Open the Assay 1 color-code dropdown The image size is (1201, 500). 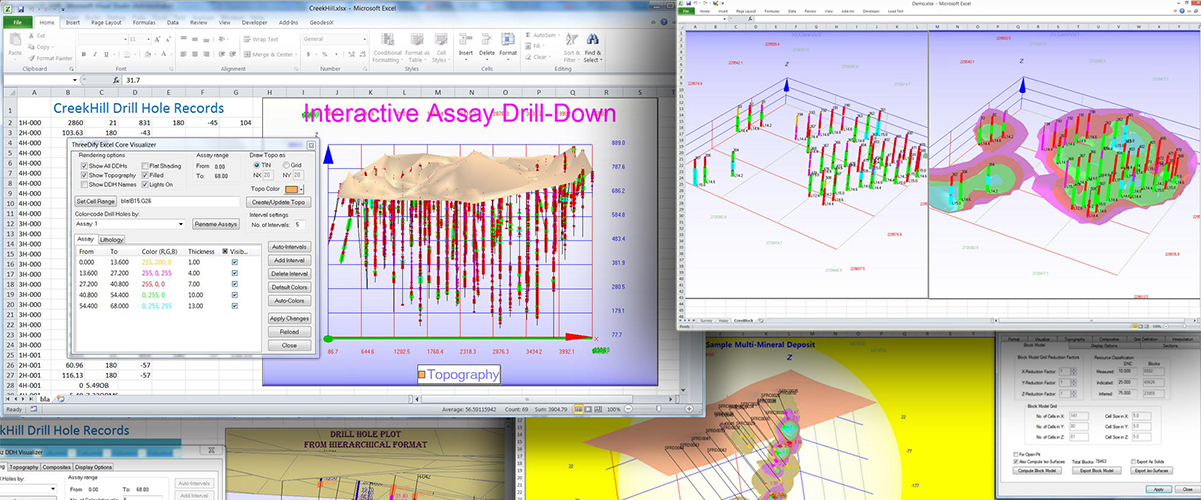[181, 224]
